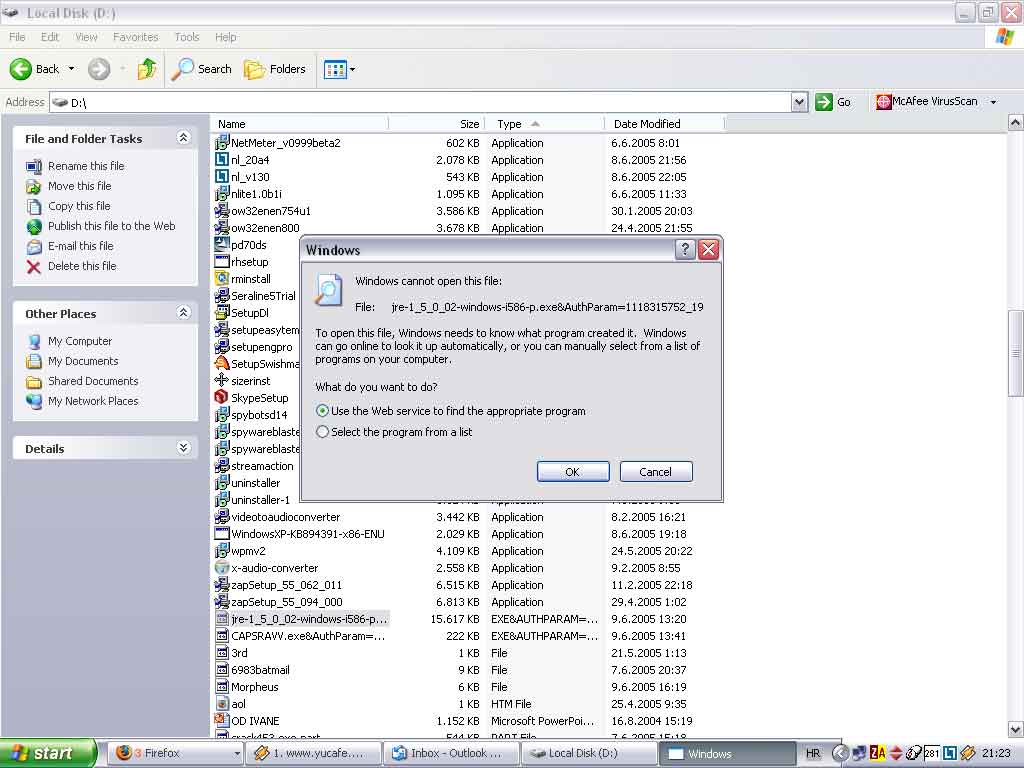Click the Delete this file link

tap(82, 266)
